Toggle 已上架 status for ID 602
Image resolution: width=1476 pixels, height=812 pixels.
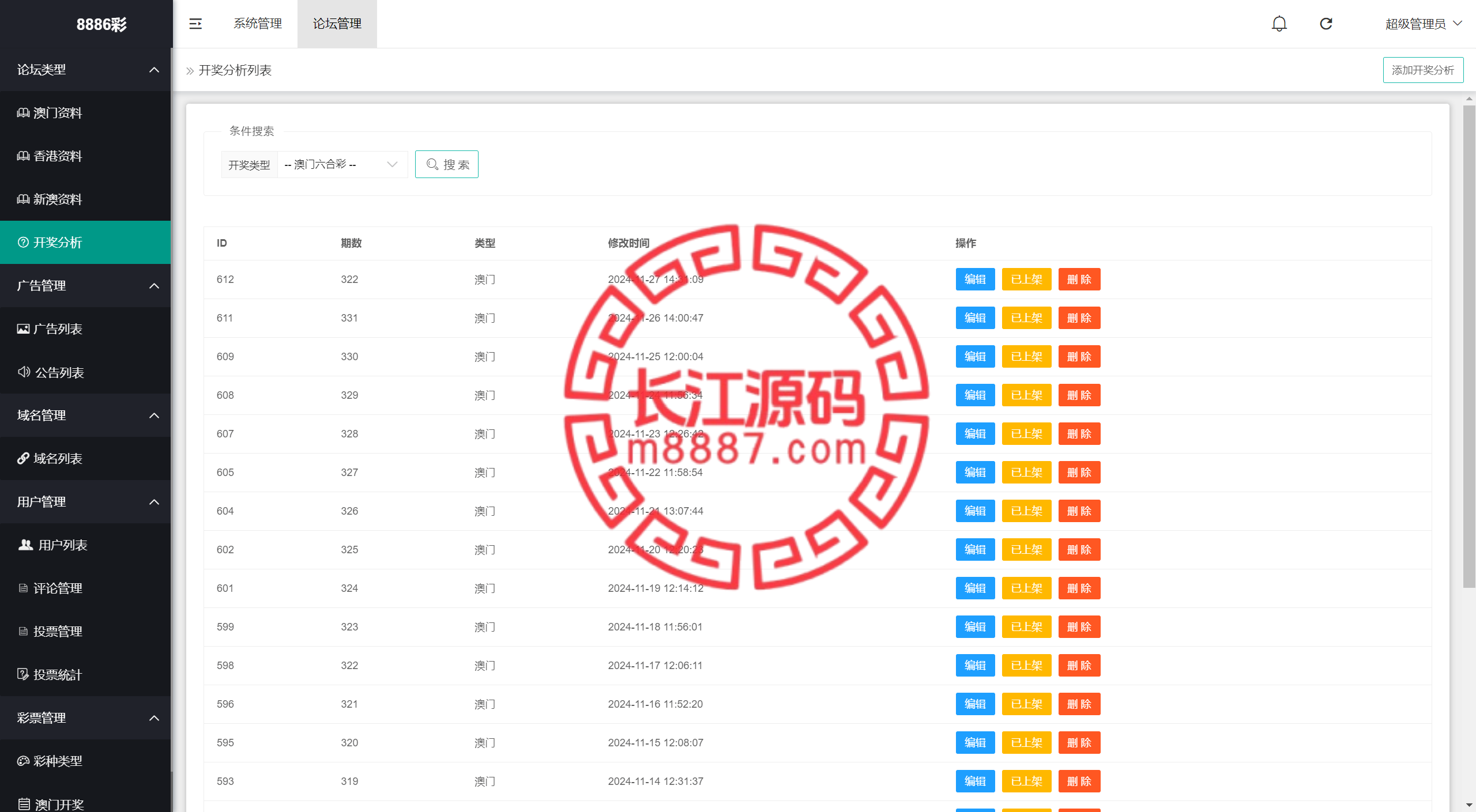pos(1026,550)
